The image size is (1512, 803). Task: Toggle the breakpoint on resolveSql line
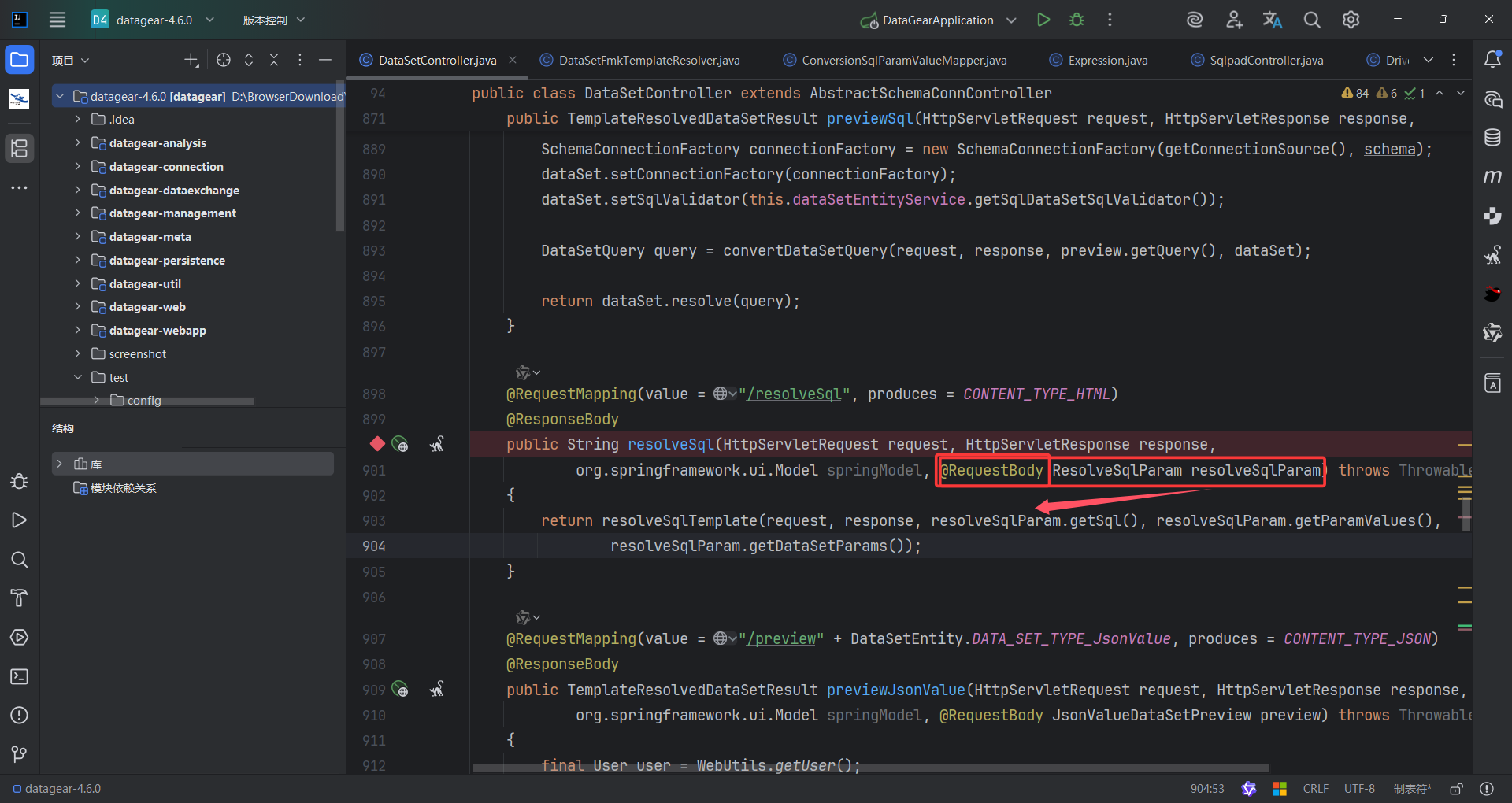click(x=377, y=444)
